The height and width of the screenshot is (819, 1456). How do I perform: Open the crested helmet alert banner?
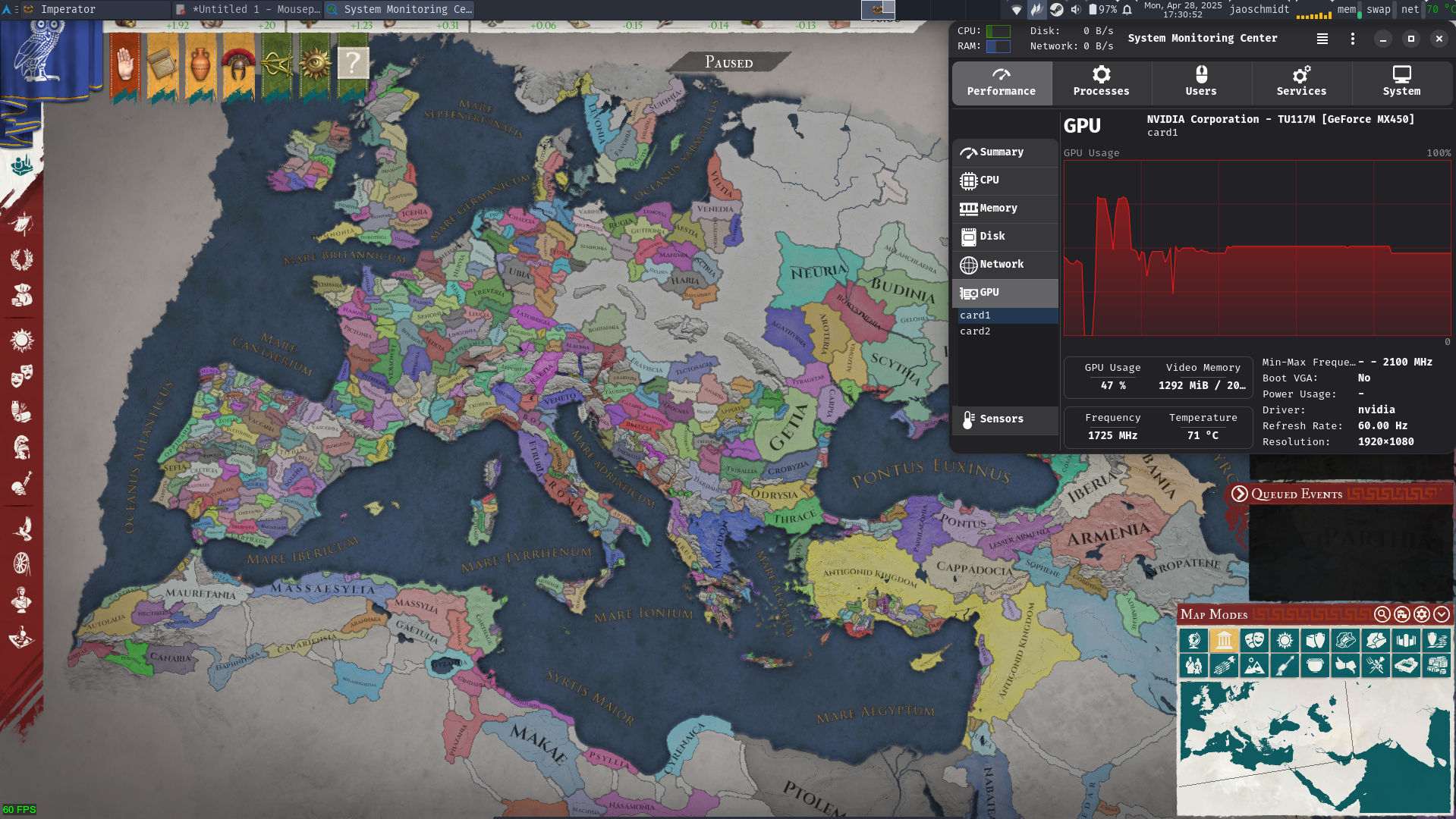pyautogui.click(x=238, y=68)
